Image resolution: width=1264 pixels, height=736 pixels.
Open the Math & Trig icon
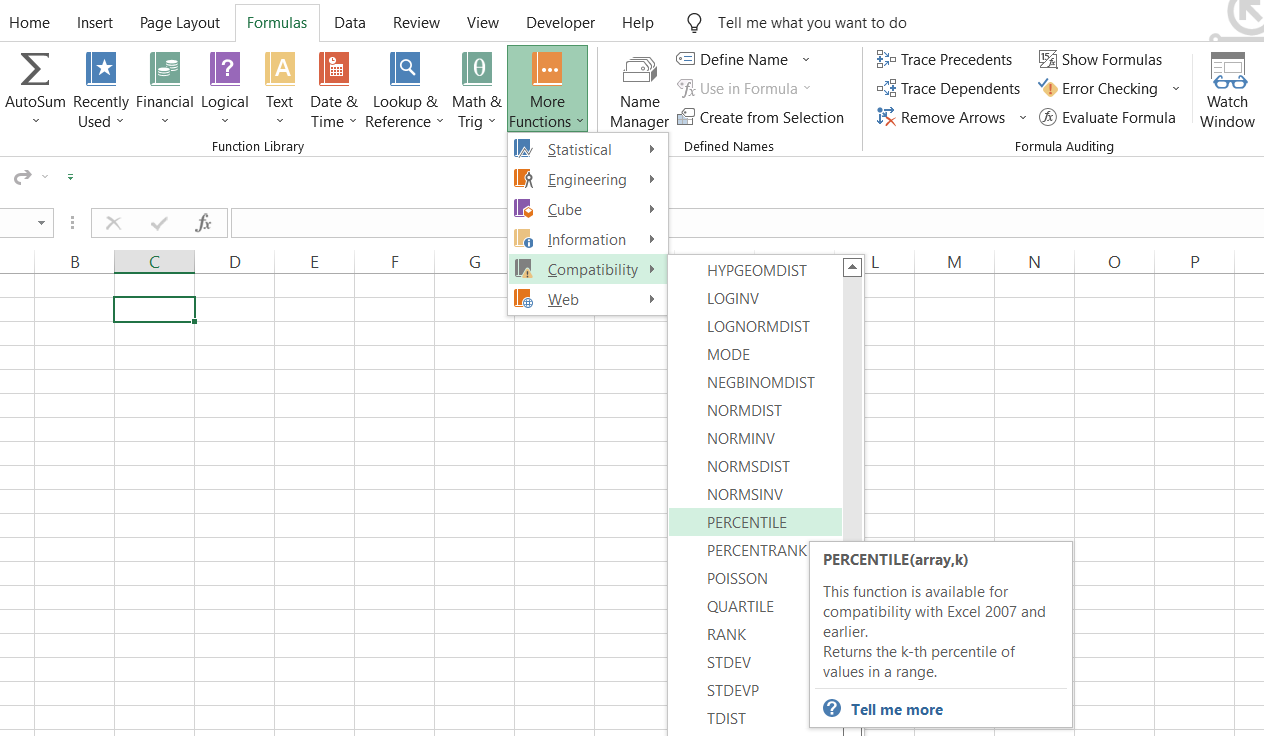coord(477,71)
